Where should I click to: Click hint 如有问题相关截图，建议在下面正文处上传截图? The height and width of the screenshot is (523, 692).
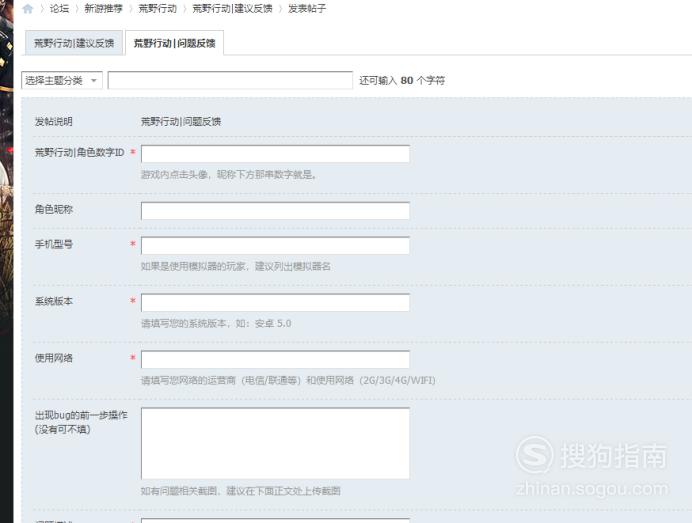tap(241, 491)
